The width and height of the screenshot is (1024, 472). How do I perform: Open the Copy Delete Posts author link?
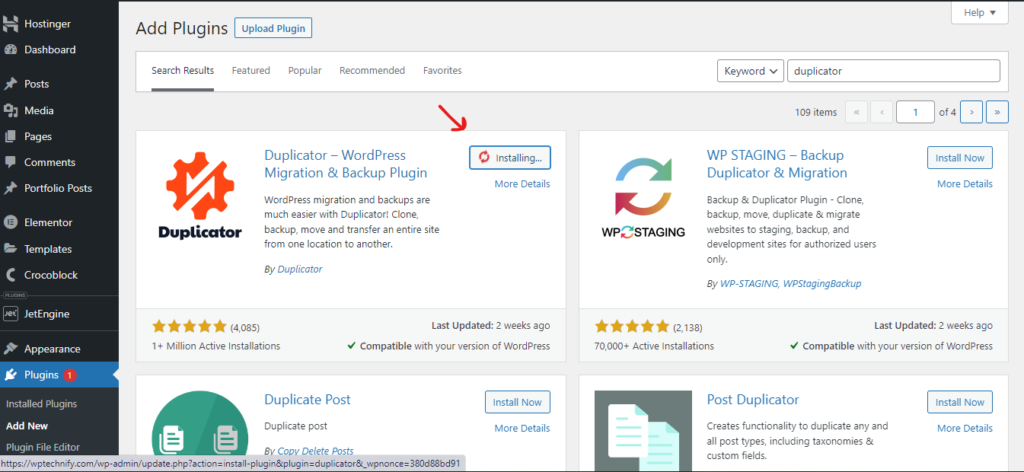pyautogui.click(x=315, y=451)
